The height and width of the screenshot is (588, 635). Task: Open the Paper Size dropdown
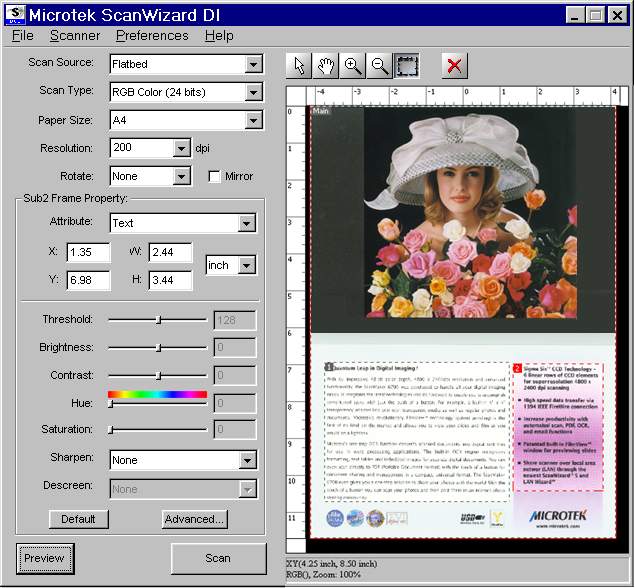[253, 120]
